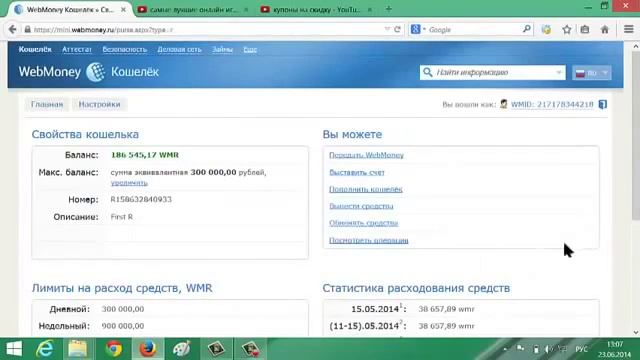Viewport: 640px width, 360px height.
Task: Open the Обменять средства link
Action: pos(363,223)
